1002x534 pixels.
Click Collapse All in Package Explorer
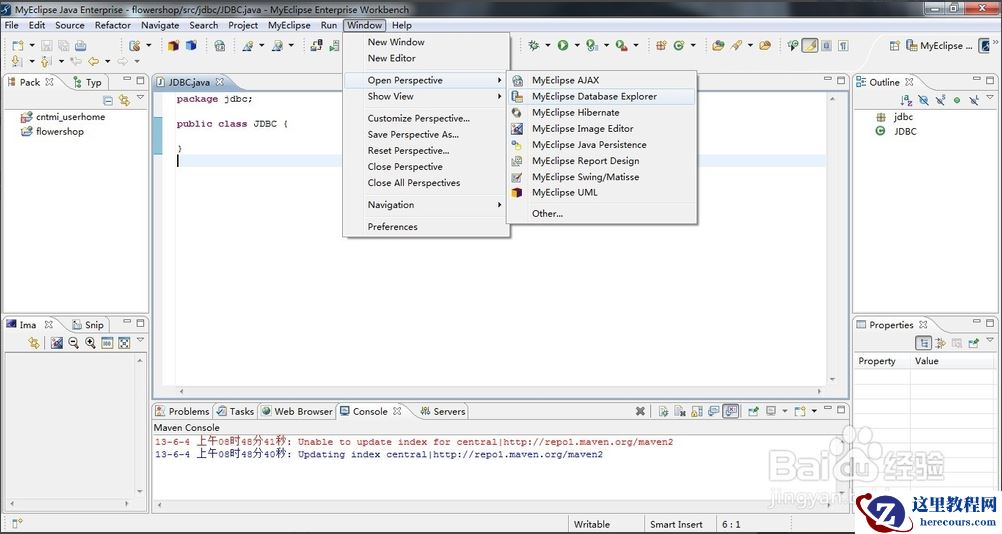point(108,100)
